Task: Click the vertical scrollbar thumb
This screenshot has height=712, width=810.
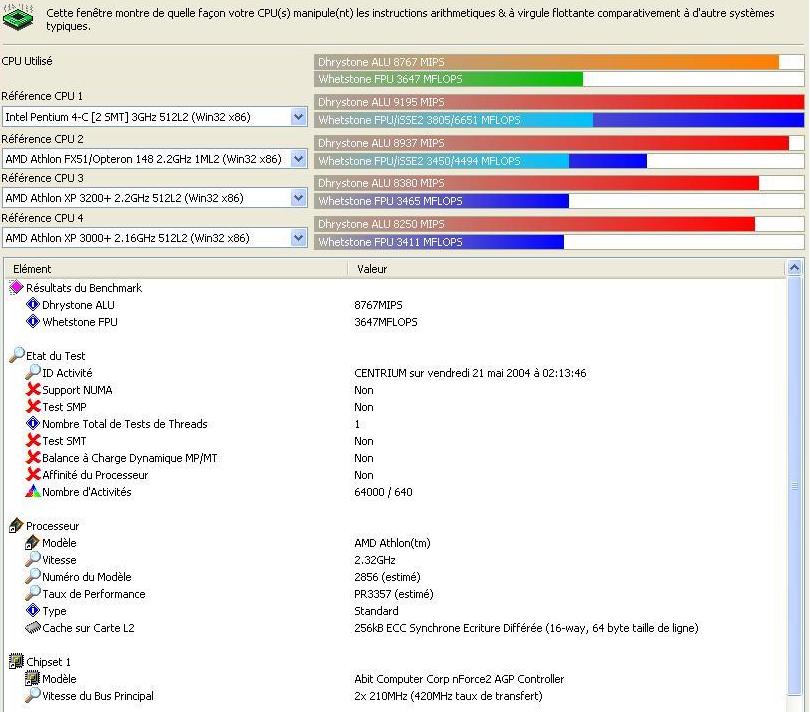Action: 795,486
